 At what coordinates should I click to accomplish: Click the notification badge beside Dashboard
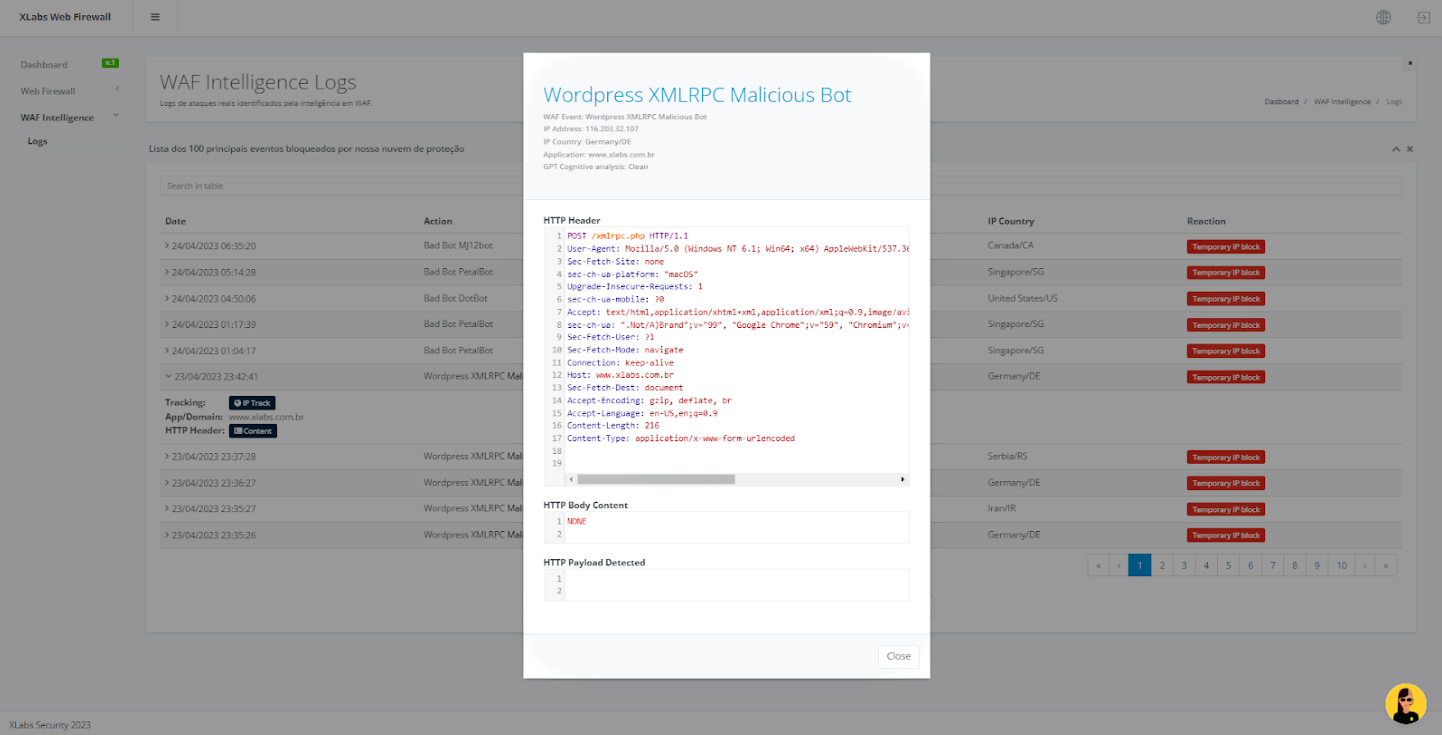click(108, 63)
